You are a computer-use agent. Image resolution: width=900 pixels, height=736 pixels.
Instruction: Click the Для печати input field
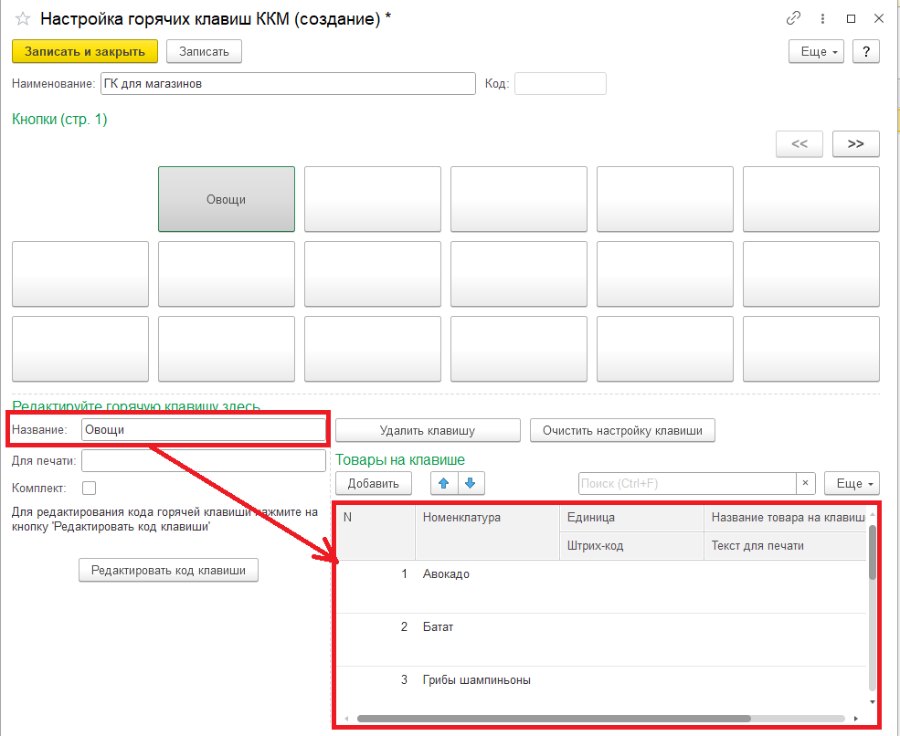tap(203, 460)
